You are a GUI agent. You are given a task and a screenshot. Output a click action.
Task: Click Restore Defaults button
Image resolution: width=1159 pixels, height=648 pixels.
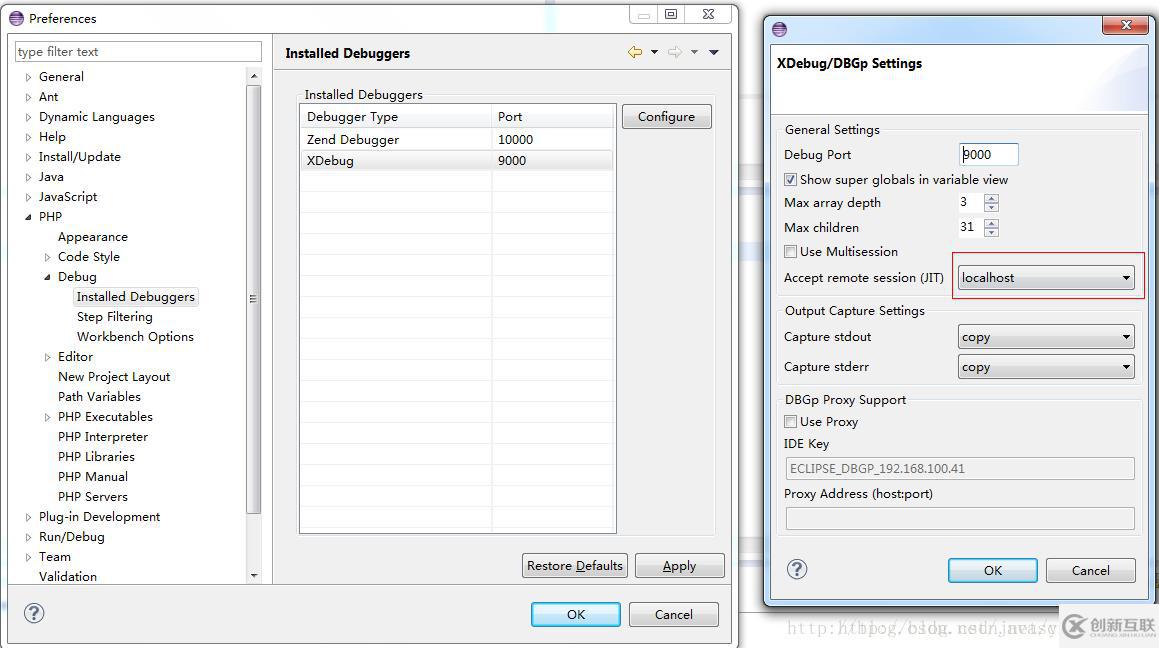click(x=574, y=565)
